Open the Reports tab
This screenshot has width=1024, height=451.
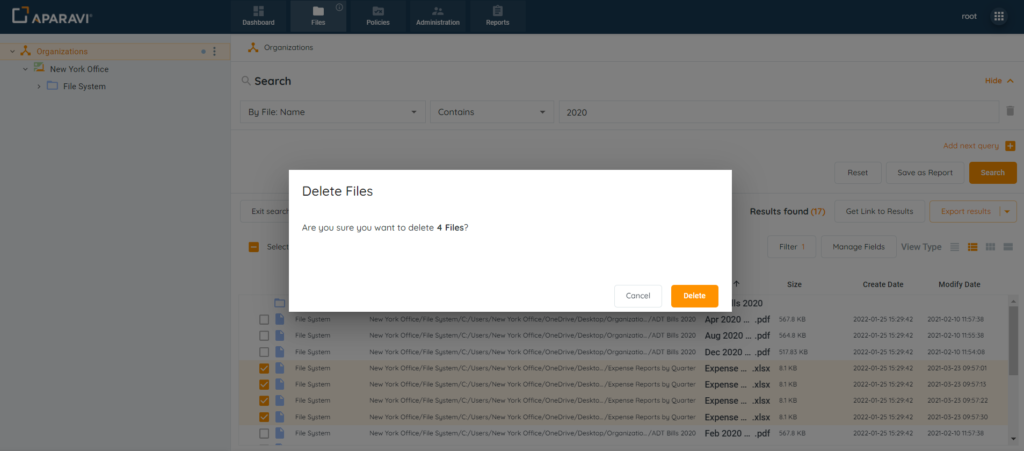point(497,16)
